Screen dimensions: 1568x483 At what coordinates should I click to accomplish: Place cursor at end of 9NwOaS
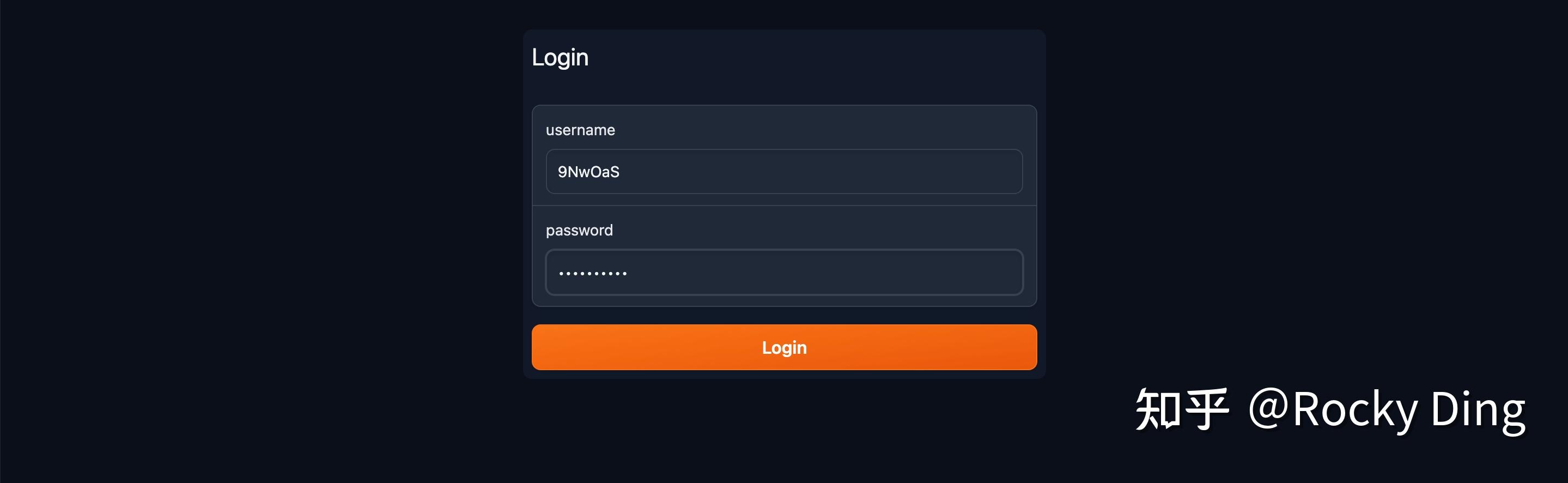pyautogui.click(x=621, y=172)
